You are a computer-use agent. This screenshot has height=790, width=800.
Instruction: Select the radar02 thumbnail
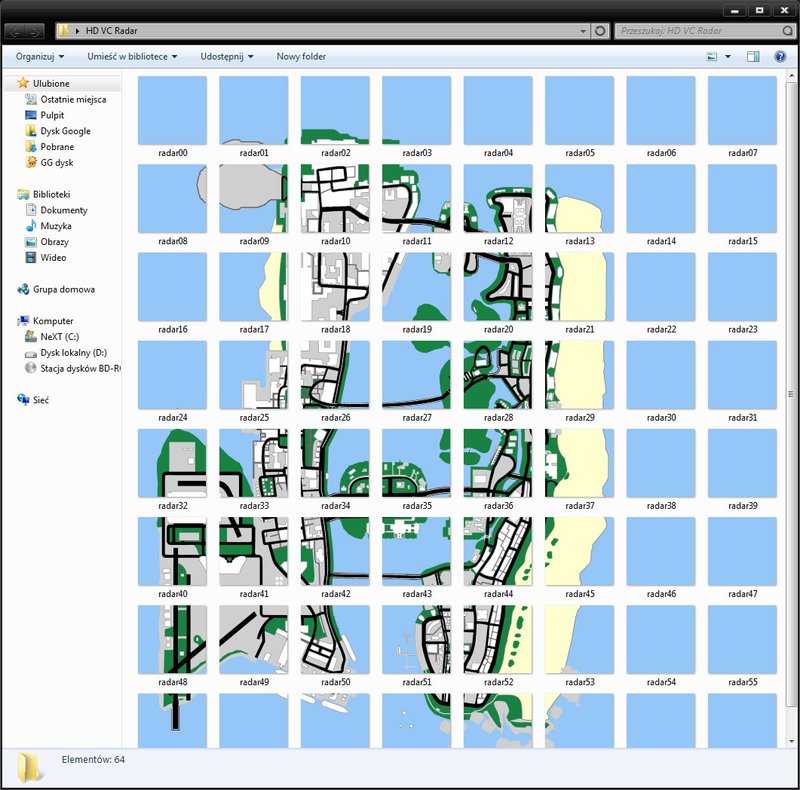(335, 110)
